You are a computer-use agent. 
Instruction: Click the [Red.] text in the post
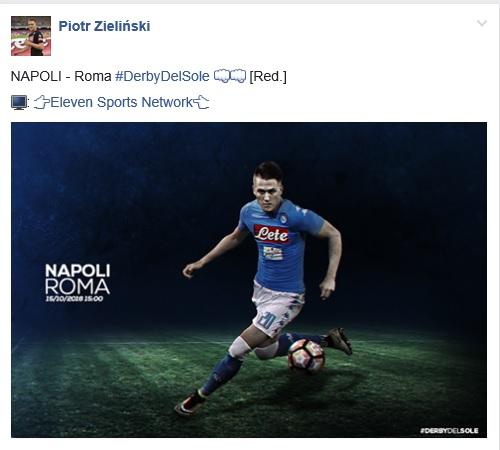click(268, 76)
